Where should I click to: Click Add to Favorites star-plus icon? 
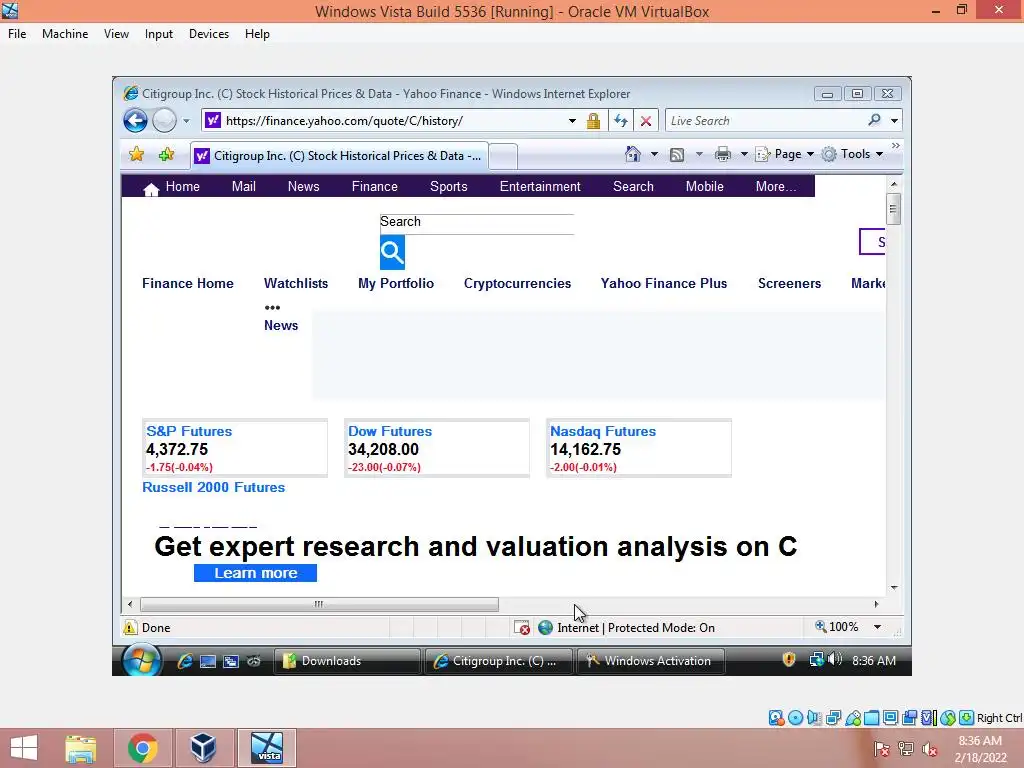pos(167,154)
